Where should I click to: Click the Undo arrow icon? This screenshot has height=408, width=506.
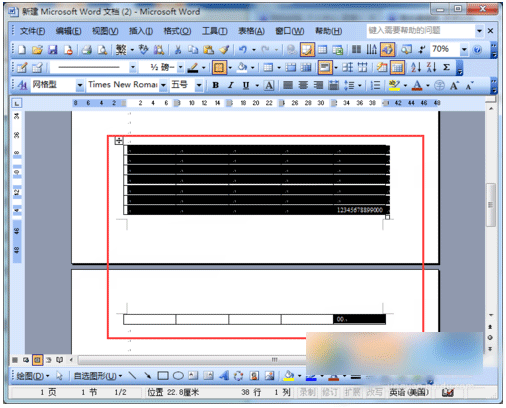point(243,50)
